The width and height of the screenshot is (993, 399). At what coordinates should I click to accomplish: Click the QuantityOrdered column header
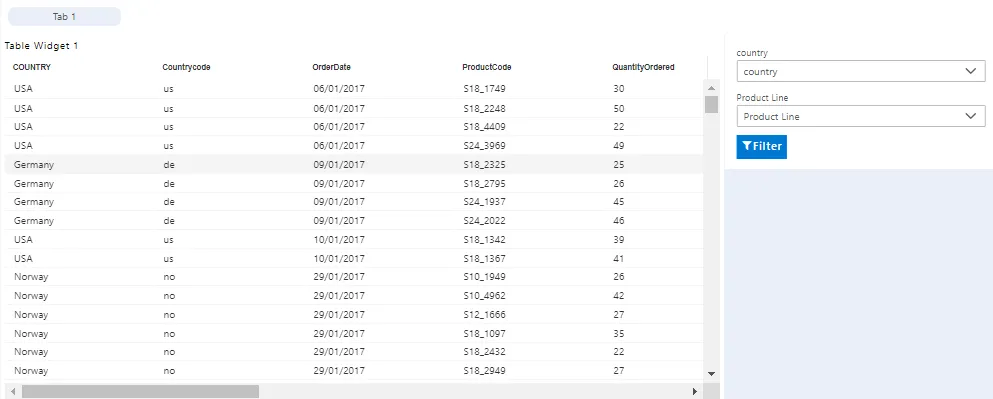[643, 67]
